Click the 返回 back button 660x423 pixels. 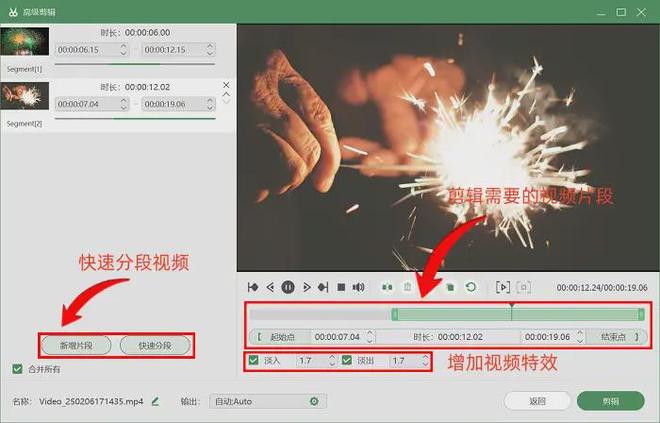(x=538, y=401)
